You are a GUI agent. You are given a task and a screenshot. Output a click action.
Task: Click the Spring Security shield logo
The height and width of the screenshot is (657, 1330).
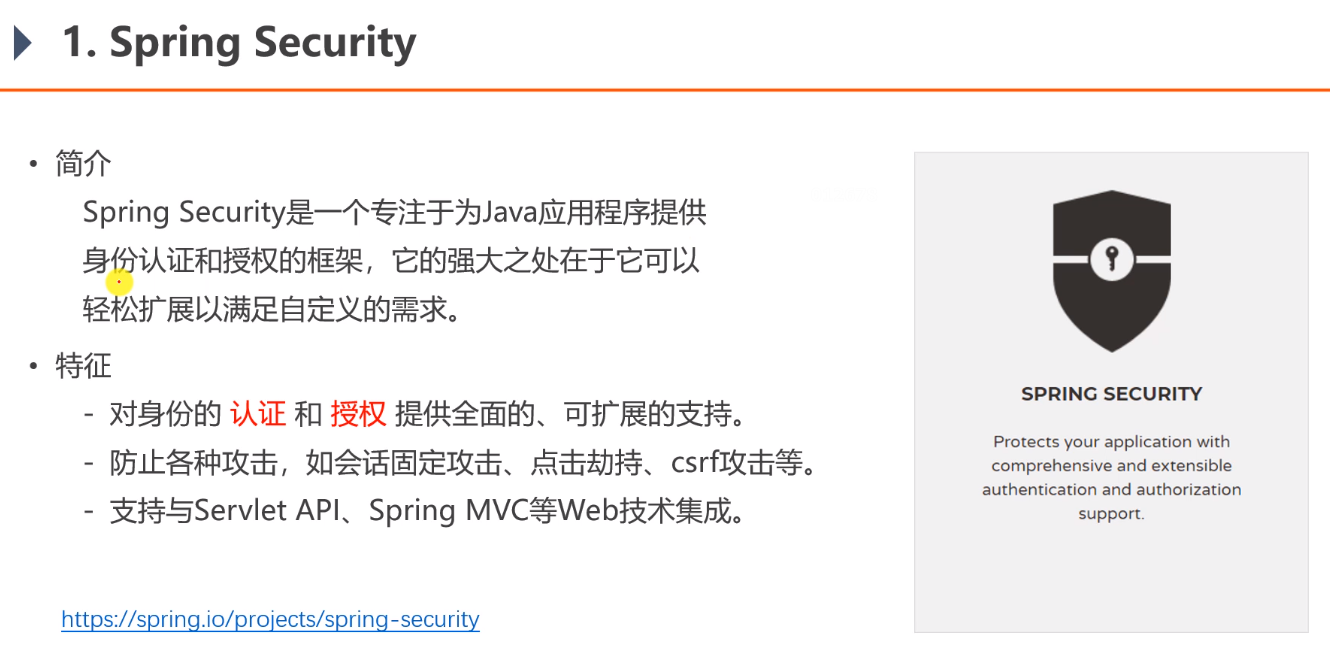1111,270
